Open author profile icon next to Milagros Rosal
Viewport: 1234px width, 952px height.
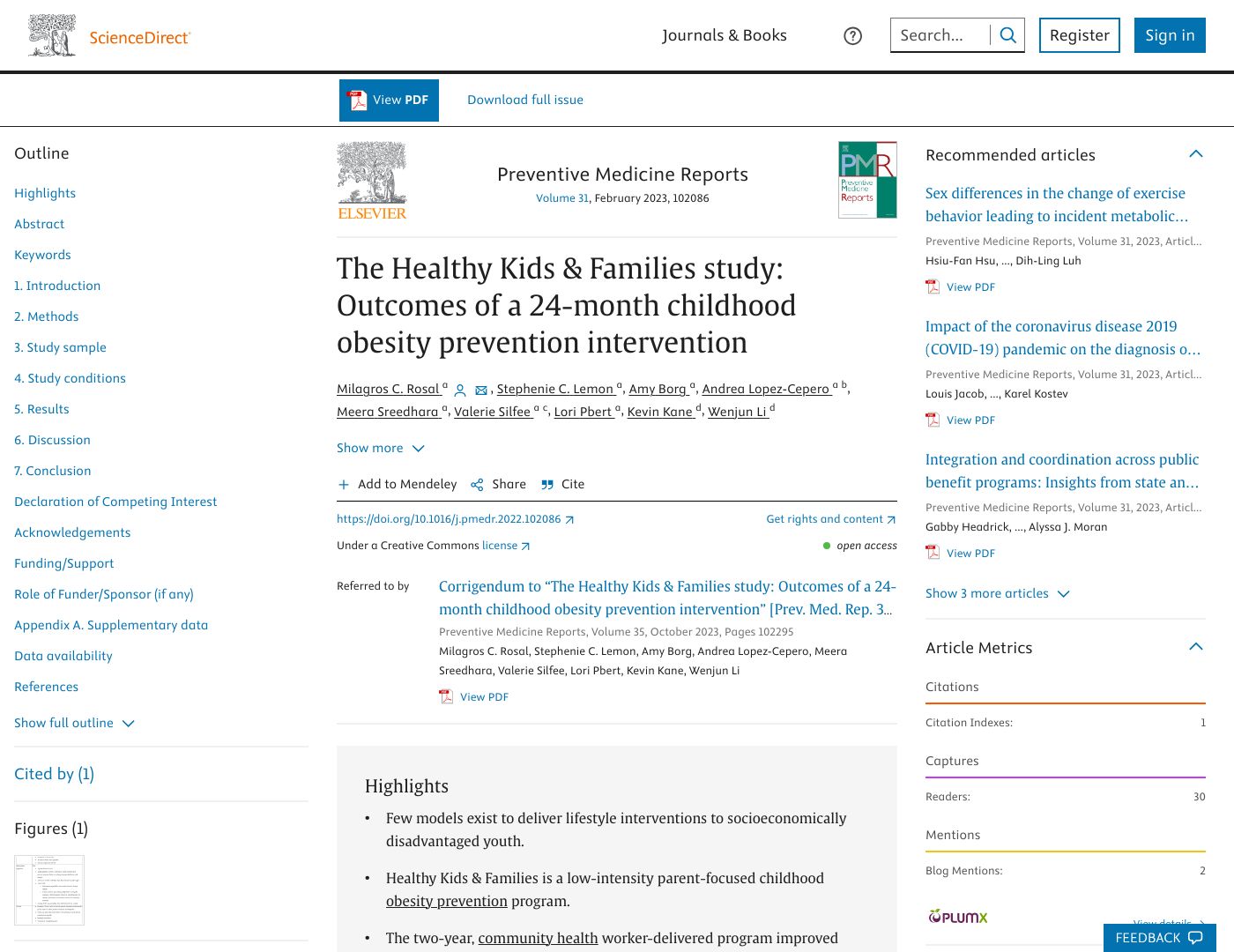click(x=460, y=390)
